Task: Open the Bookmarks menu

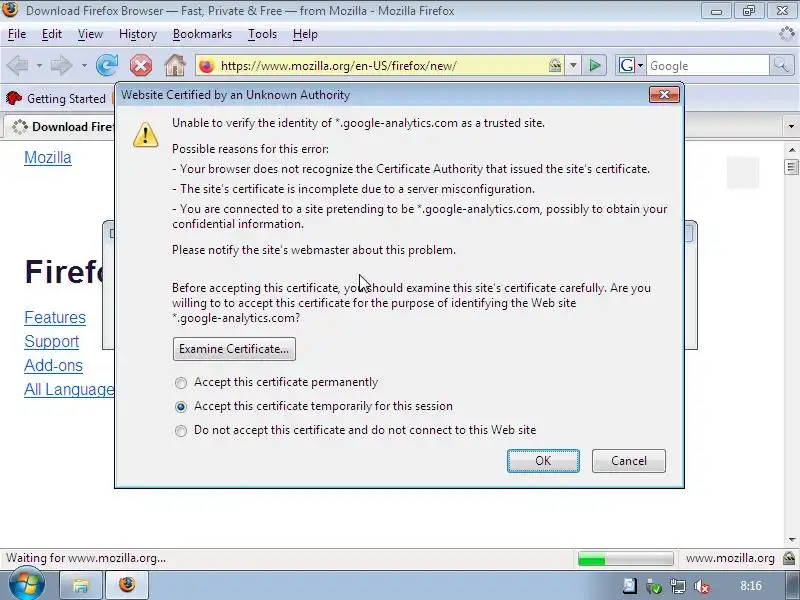Action: pyautogui.click(x=202, y=34)
